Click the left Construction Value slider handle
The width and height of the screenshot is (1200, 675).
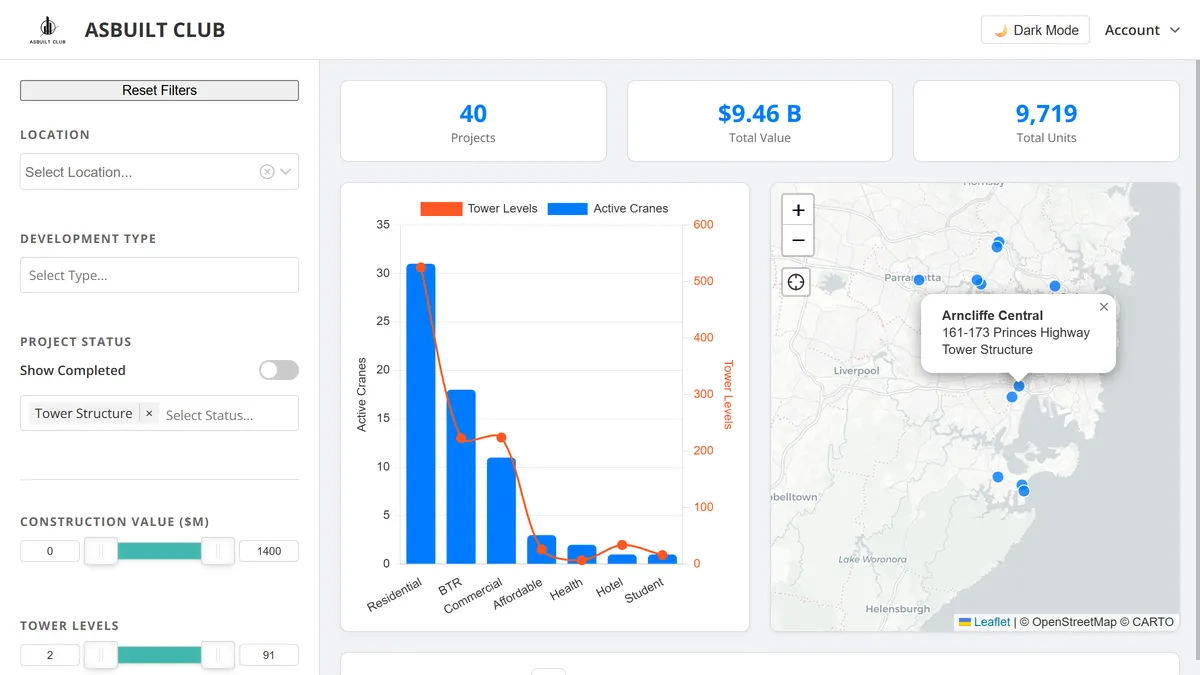coord(101,551)
